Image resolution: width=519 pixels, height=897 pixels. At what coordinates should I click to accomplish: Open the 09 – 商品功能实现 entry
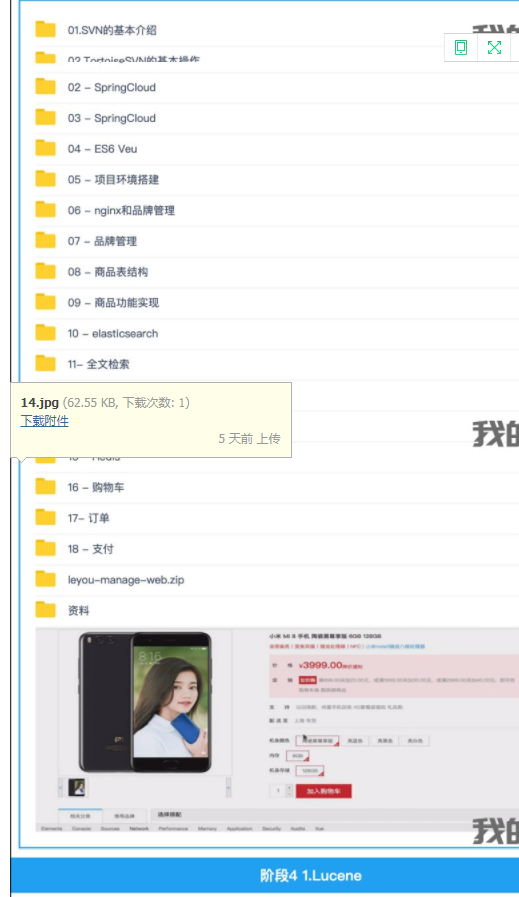point(113,303)
